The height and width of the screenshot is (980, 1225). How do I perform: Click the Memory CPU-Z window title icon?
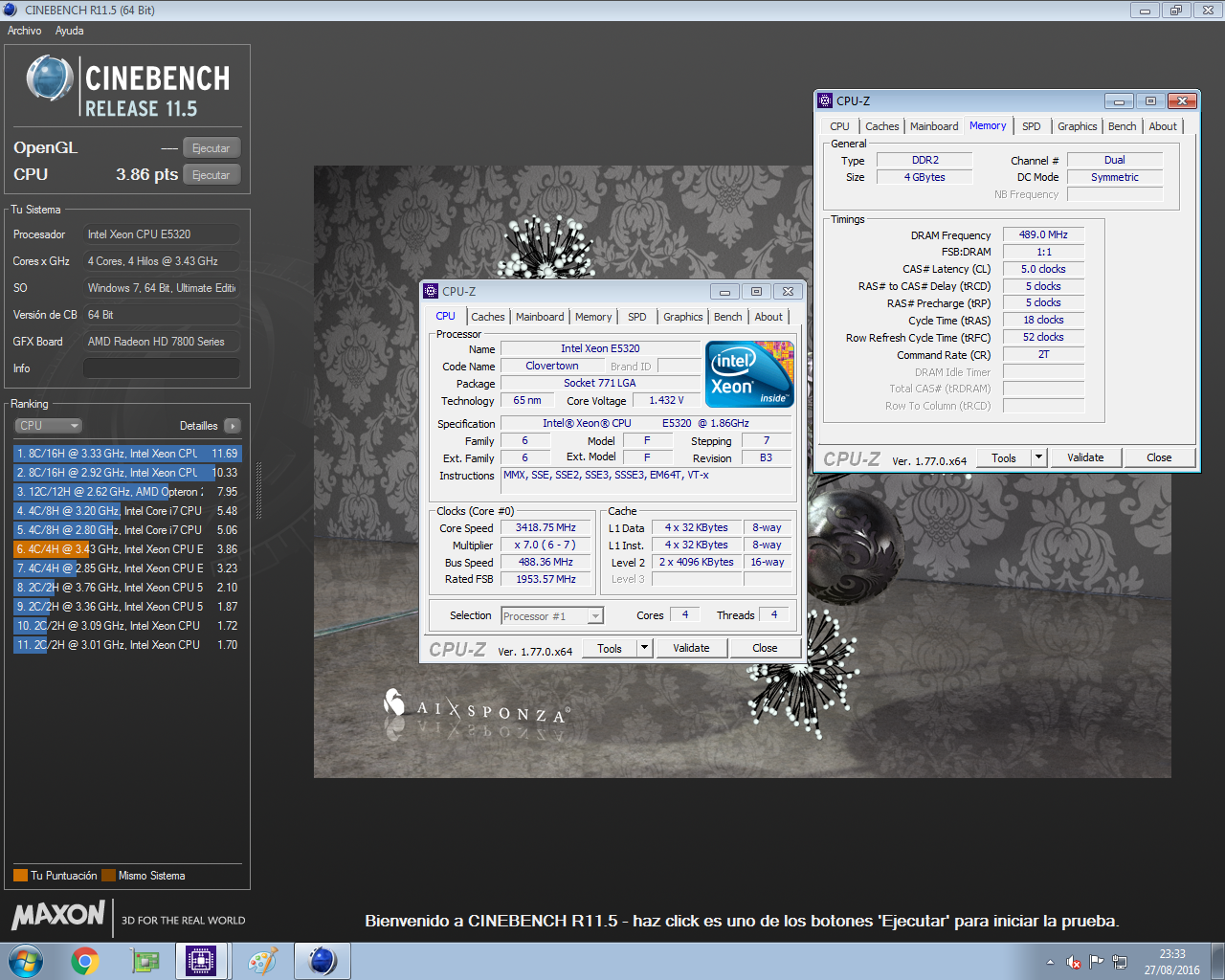coord(825,100)
